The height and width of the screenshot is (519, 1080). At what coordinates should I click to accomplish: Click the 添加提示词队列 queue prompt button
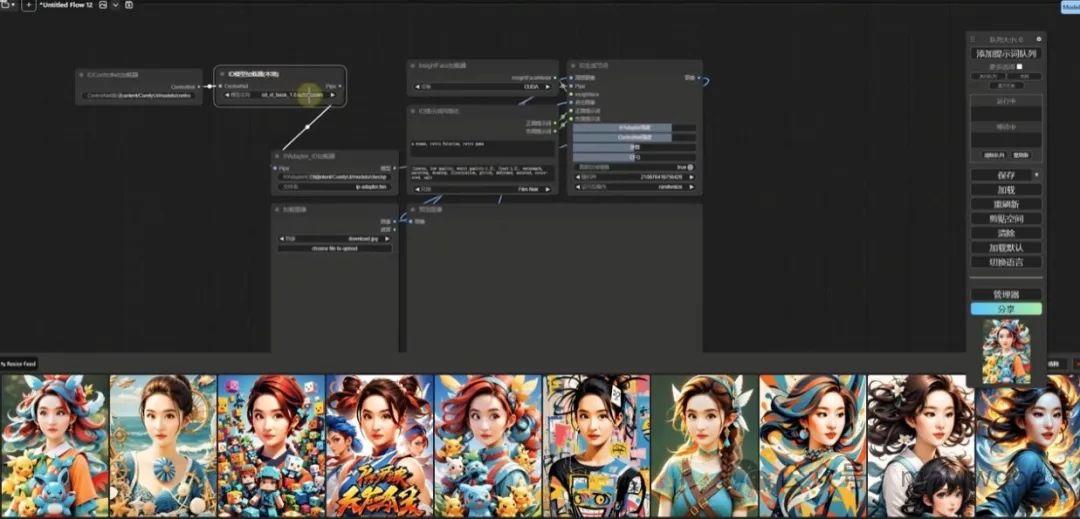1006,53
